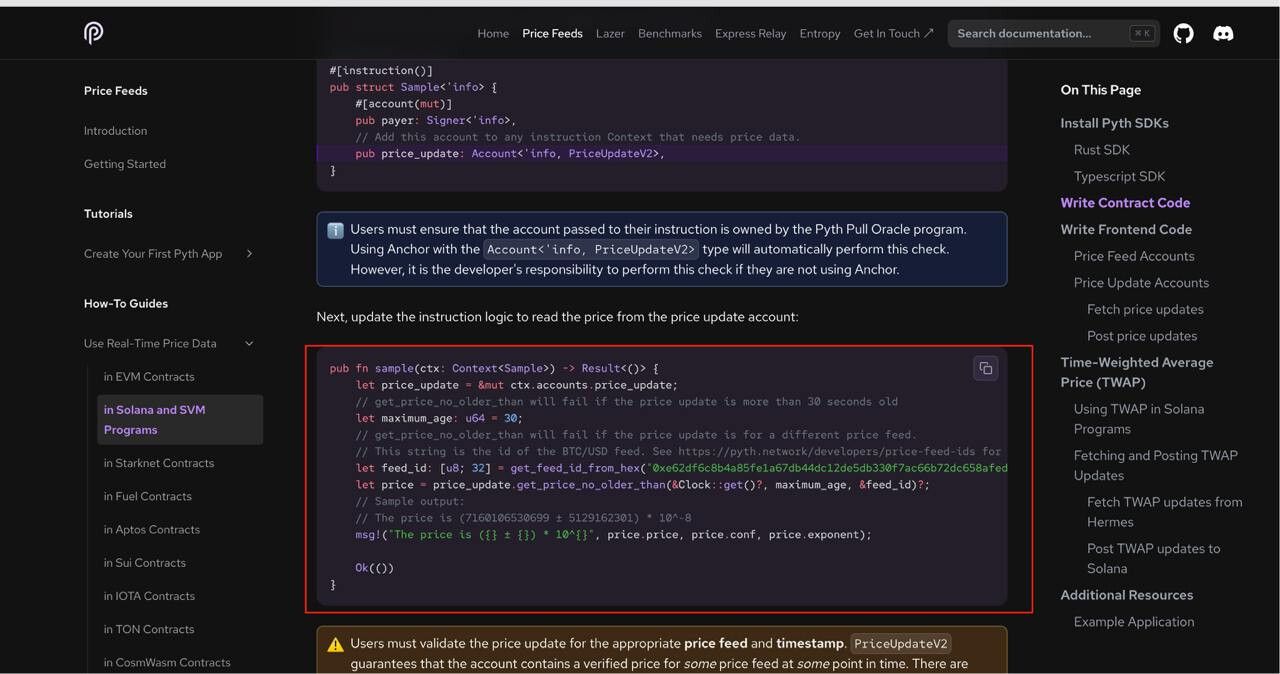The width and height of the screenshot is (1280, 674).
Task: Jump to Fetching and Posting TWAP Updates
Action: pyautogui.click(x=1156, y=465)
